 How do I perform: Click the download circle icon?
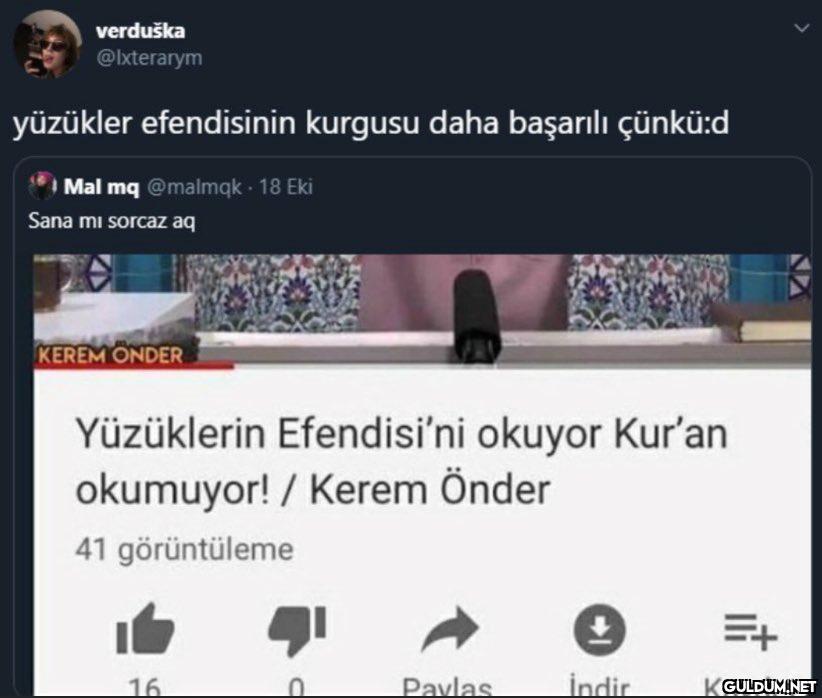pos(600,629)
